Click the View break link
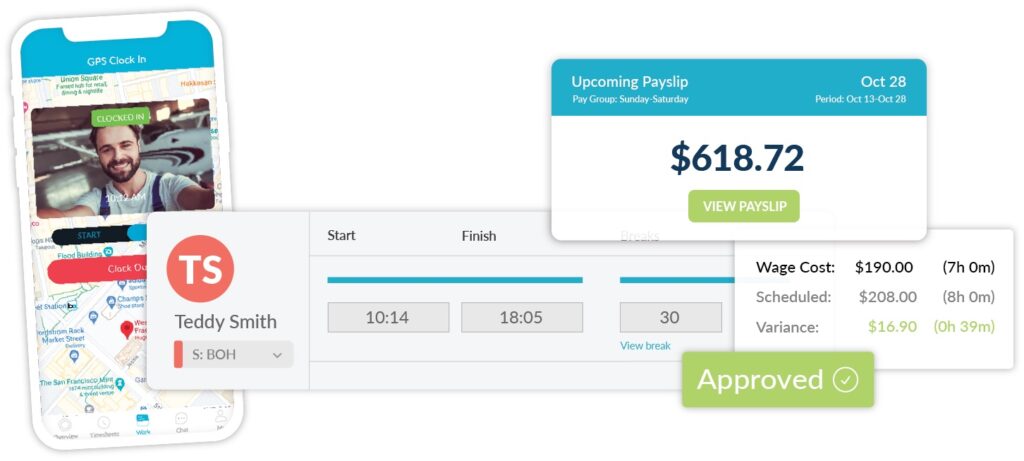1024x461 pixels. (x=645, y=346)
